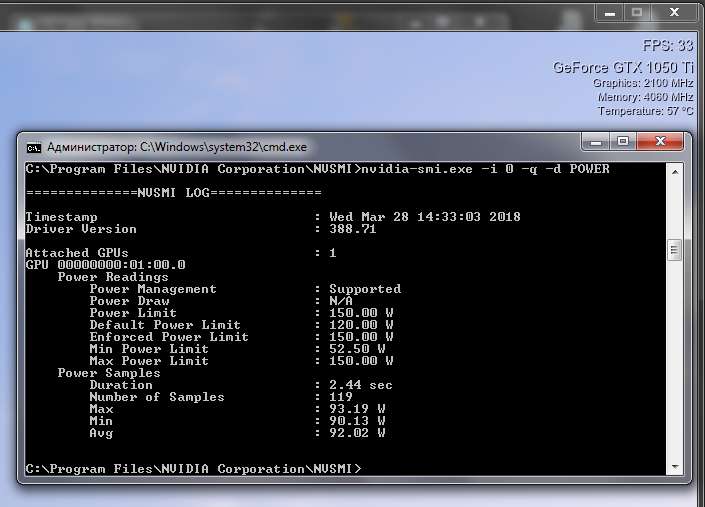
Task: Click the 'Max Power Limit' label
Action: pyautogui.click(x=149, y=361)
